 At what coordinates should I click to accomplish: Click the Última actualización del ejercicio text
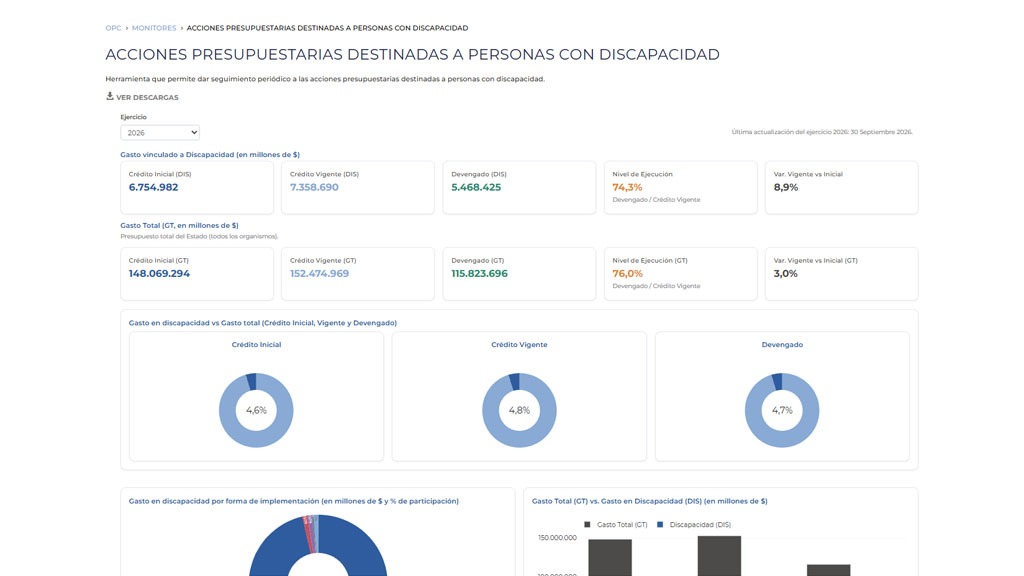click(822, 132)
